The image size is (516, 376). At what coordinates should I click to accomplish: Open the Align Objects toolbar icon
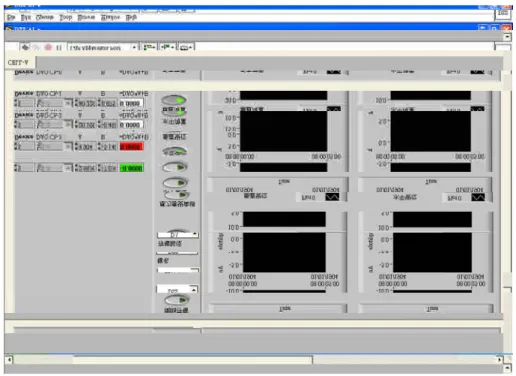point(149,48)
